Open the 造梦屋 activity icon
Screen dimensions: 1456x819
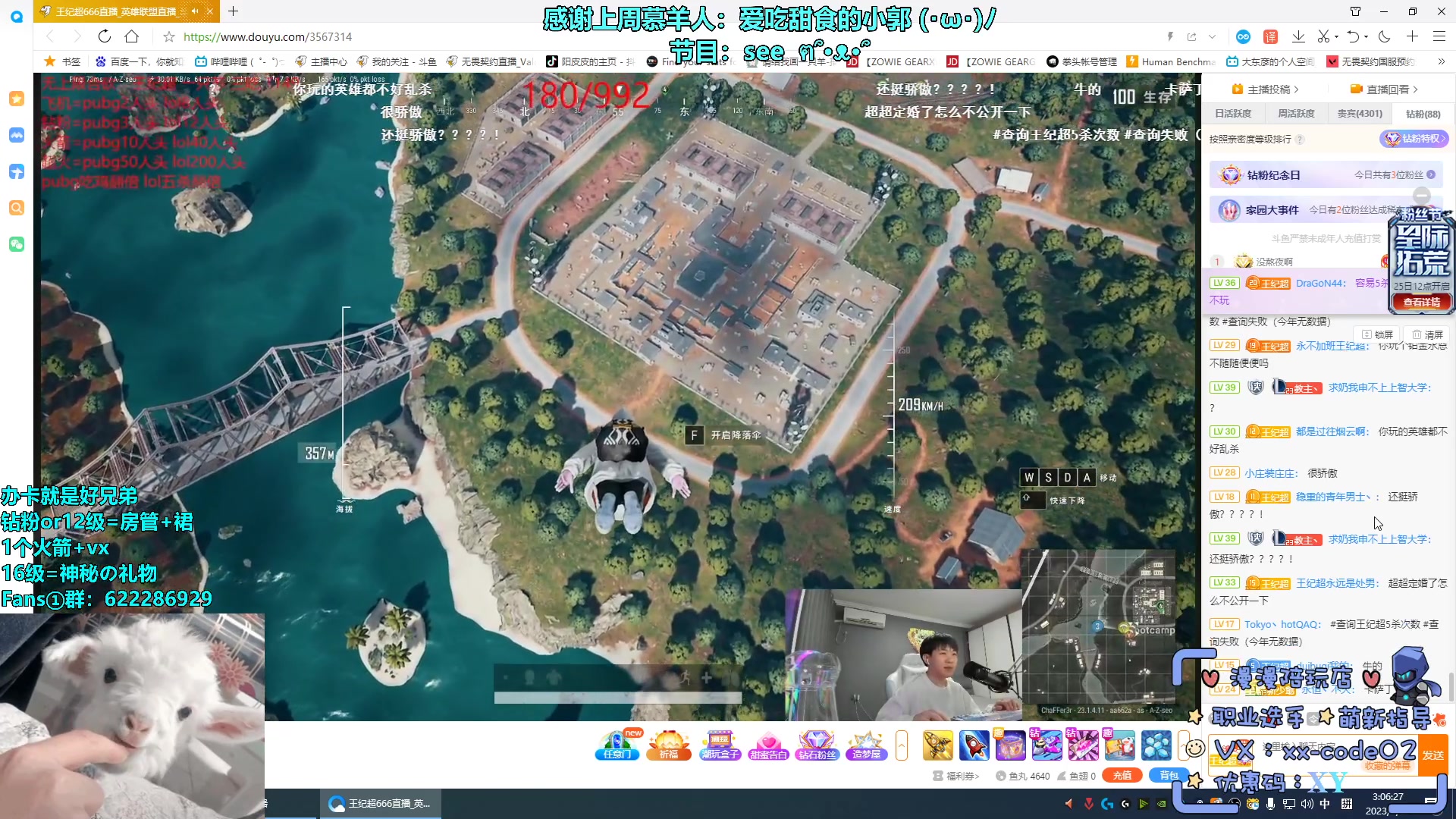866,745
